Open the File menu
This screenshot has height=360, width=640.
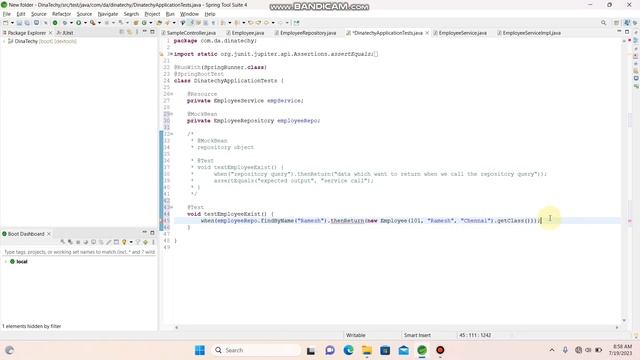(7, 14)
